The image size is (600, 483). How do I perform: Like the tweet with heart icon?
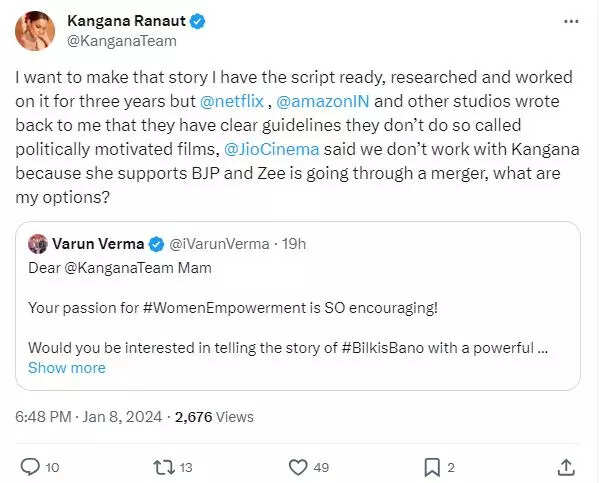point(298,466)
